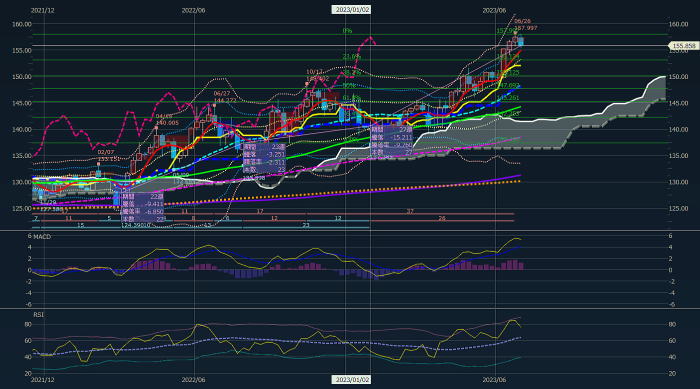Image resolution: width=700 pixels, height=389 pixels.
Task: Click 160.00 on the right price axis
Action: (678, 24)
